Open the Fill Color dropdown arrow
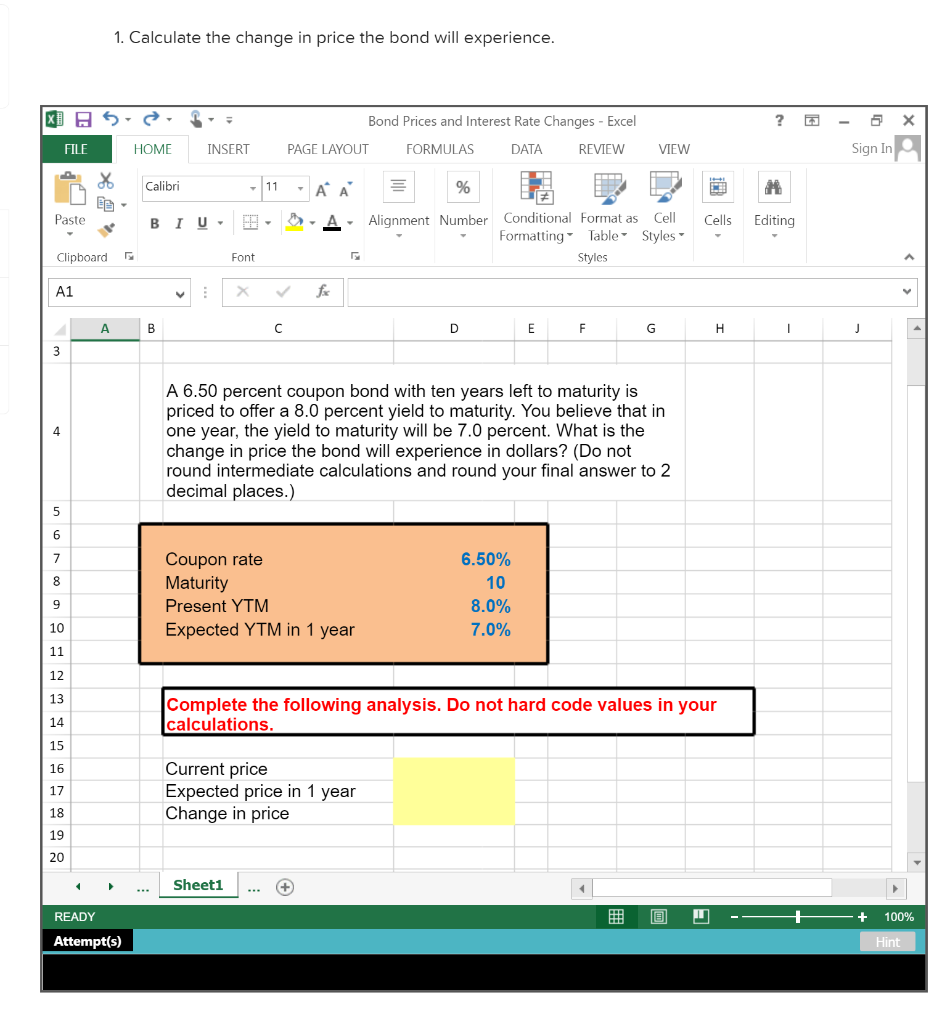The height and width of the screenshot is (1024, 950). pos(313,223)
